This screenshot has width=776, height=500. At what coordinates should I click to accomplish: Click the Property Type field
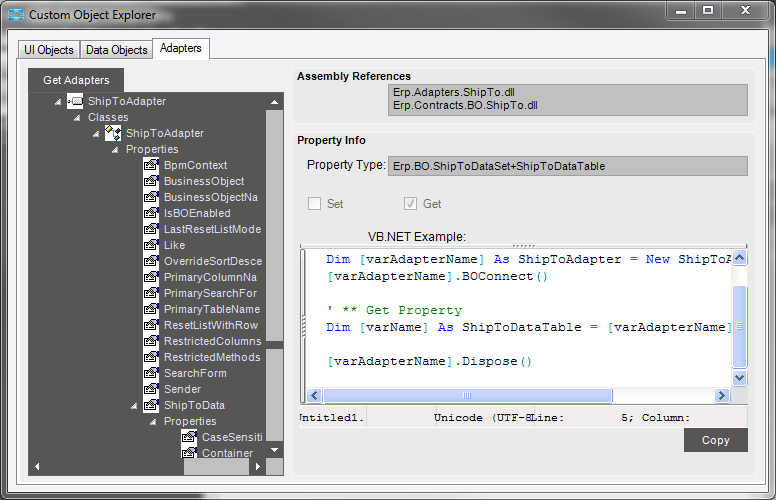pyautogui.click(x=568, y=166)
